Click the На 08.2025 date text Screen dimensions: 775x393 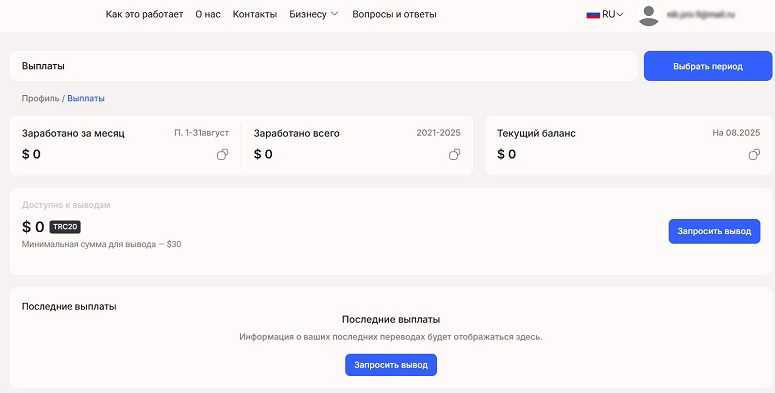[736, 133]
